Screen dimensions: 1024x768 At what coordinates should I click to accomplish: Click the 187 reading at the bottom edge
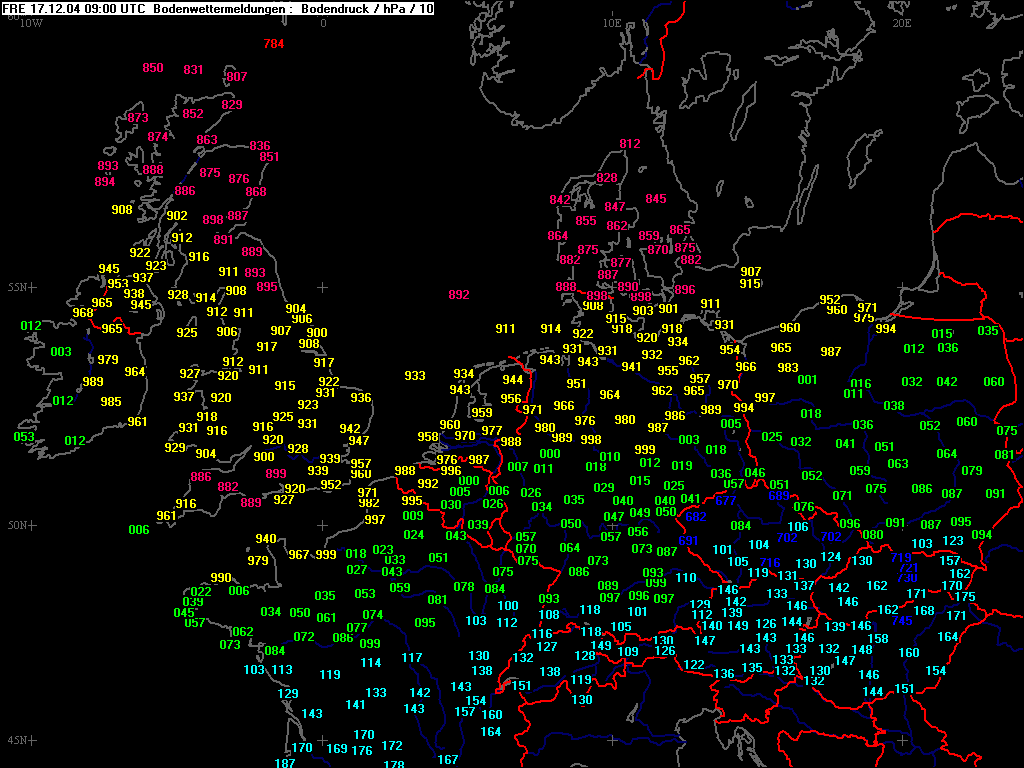pos(285,763)
